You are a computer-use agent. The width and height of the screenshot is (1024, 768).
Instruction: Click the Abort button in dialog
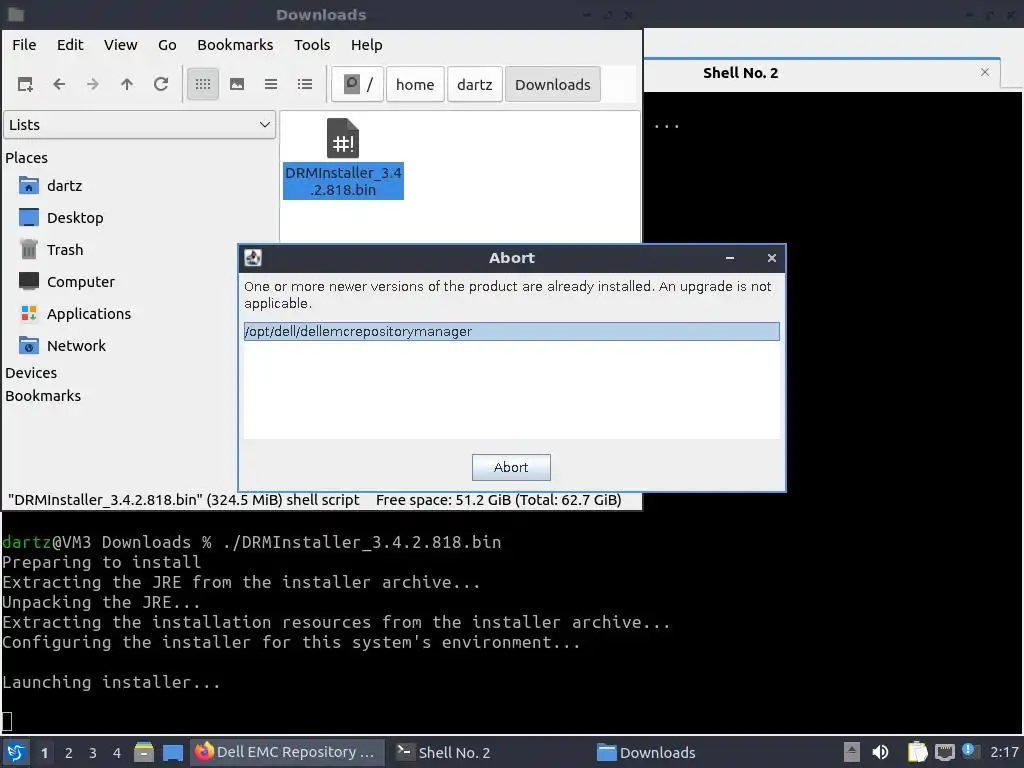(511, 468)
